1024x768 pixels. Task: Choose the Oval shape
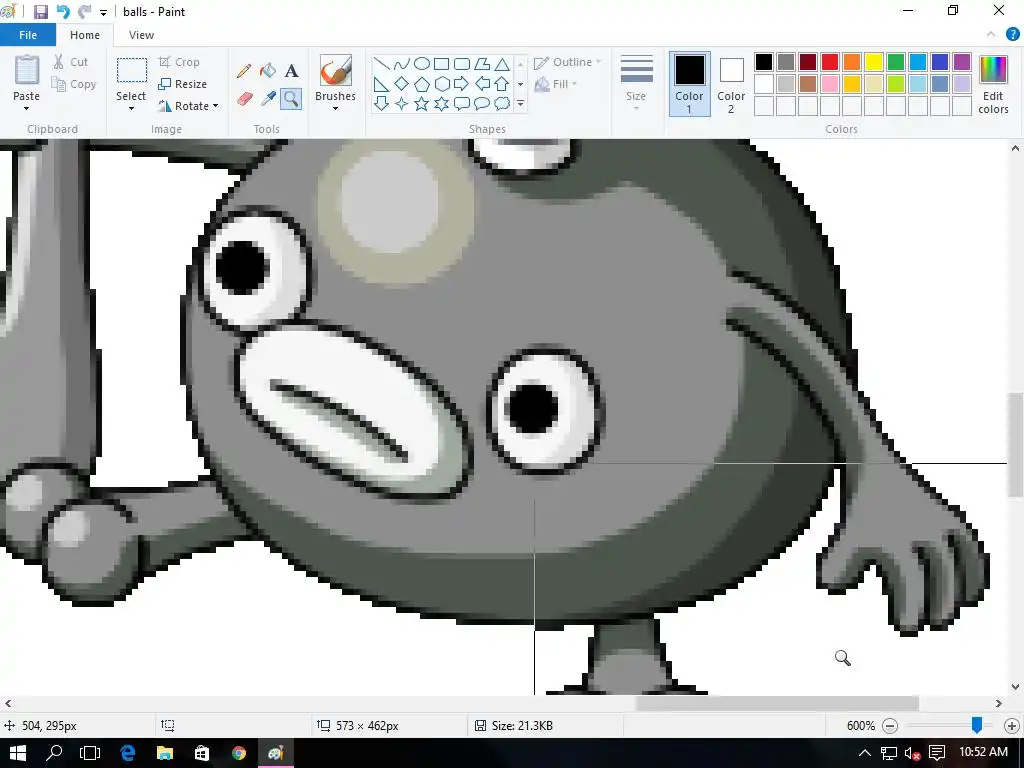click(422, 64)
